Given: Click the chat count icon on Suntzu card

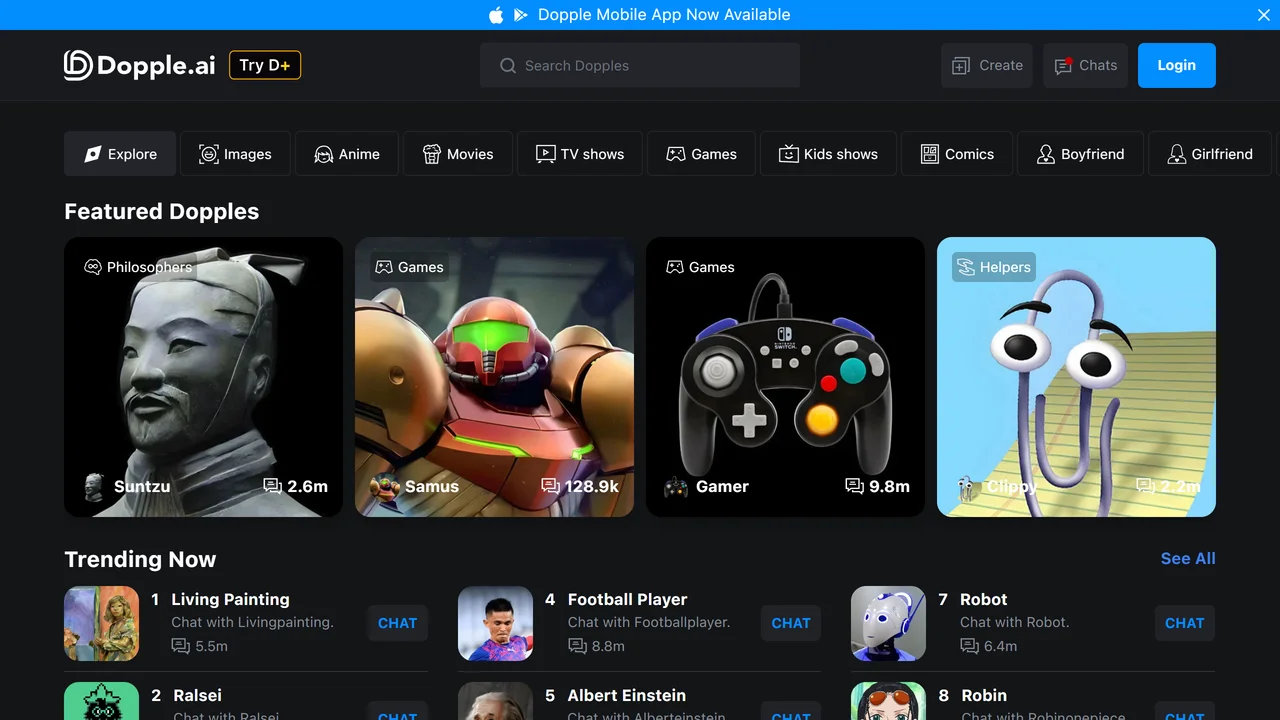Looking at the screenshot, I should [x=272, y=486].
